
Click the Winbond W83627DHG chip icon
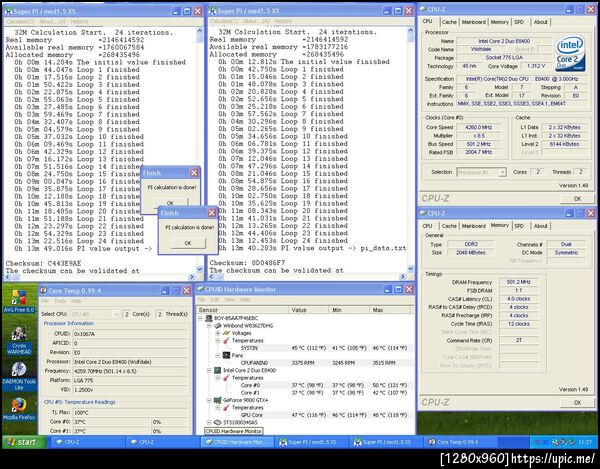coord(217,326)
